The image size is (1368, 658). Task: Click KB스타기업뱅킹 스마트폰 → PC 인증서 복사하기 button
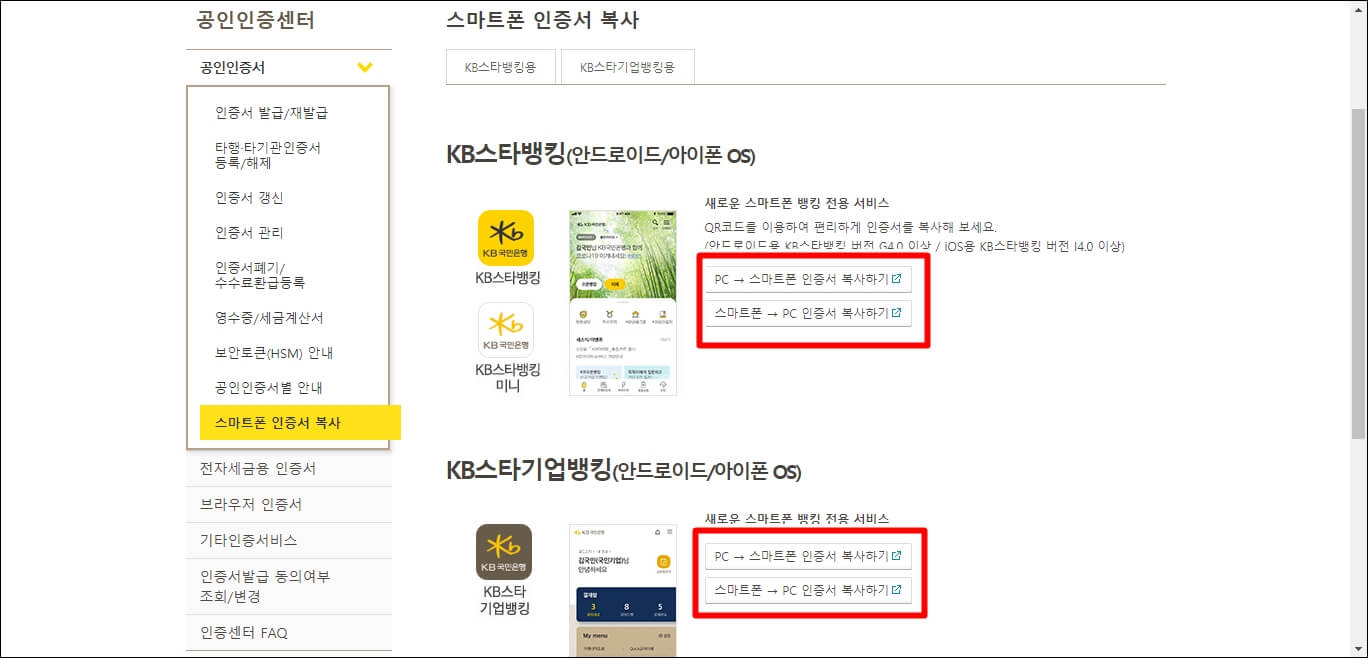[808, 590]
